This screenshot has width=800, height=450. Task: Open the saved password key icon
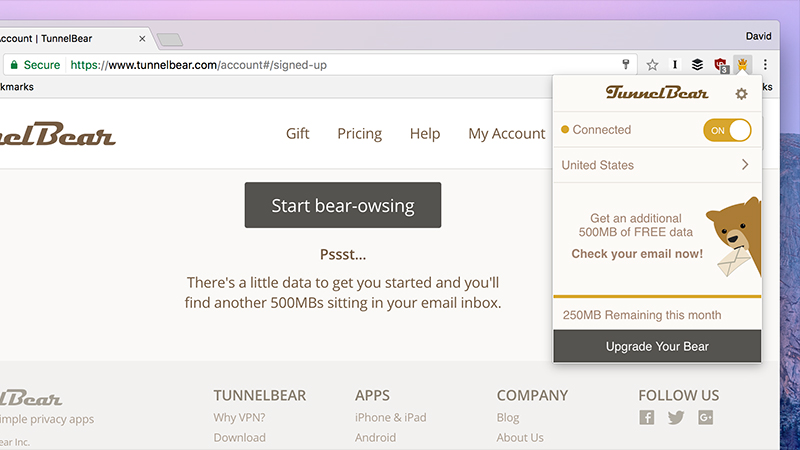pos(626,64)
